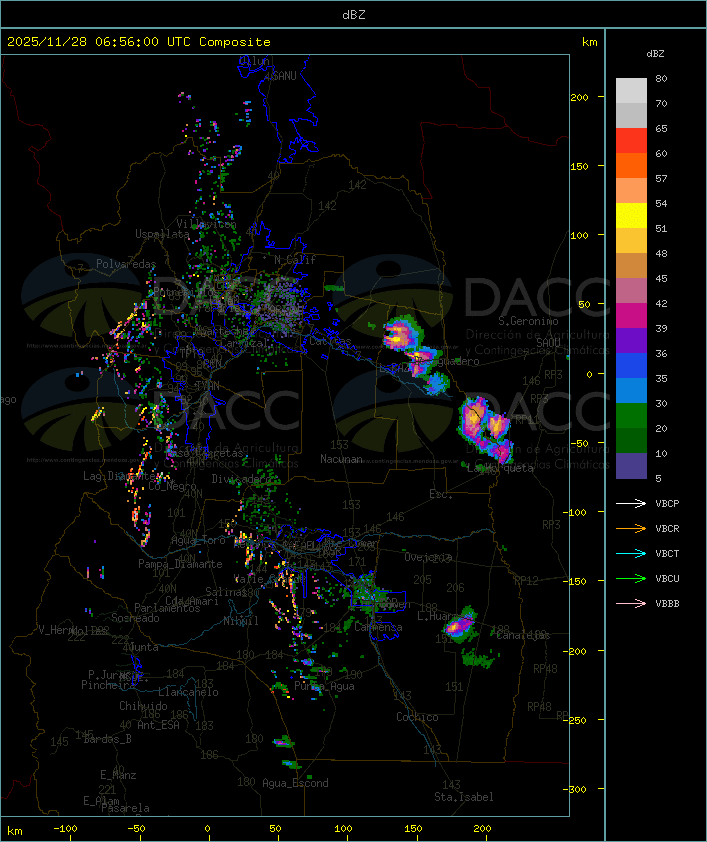The height and width of the screenshot is (842, 707).
Task: Click the Polvaredas place label
Action: 126,264
